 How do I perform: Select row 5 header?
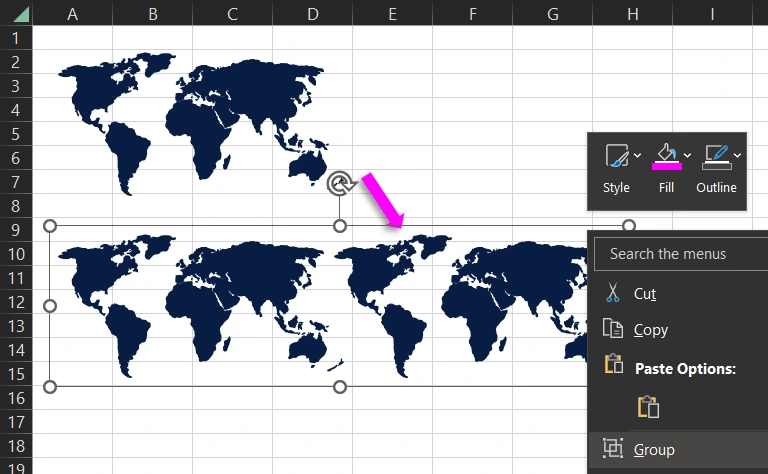click(16, 134)
